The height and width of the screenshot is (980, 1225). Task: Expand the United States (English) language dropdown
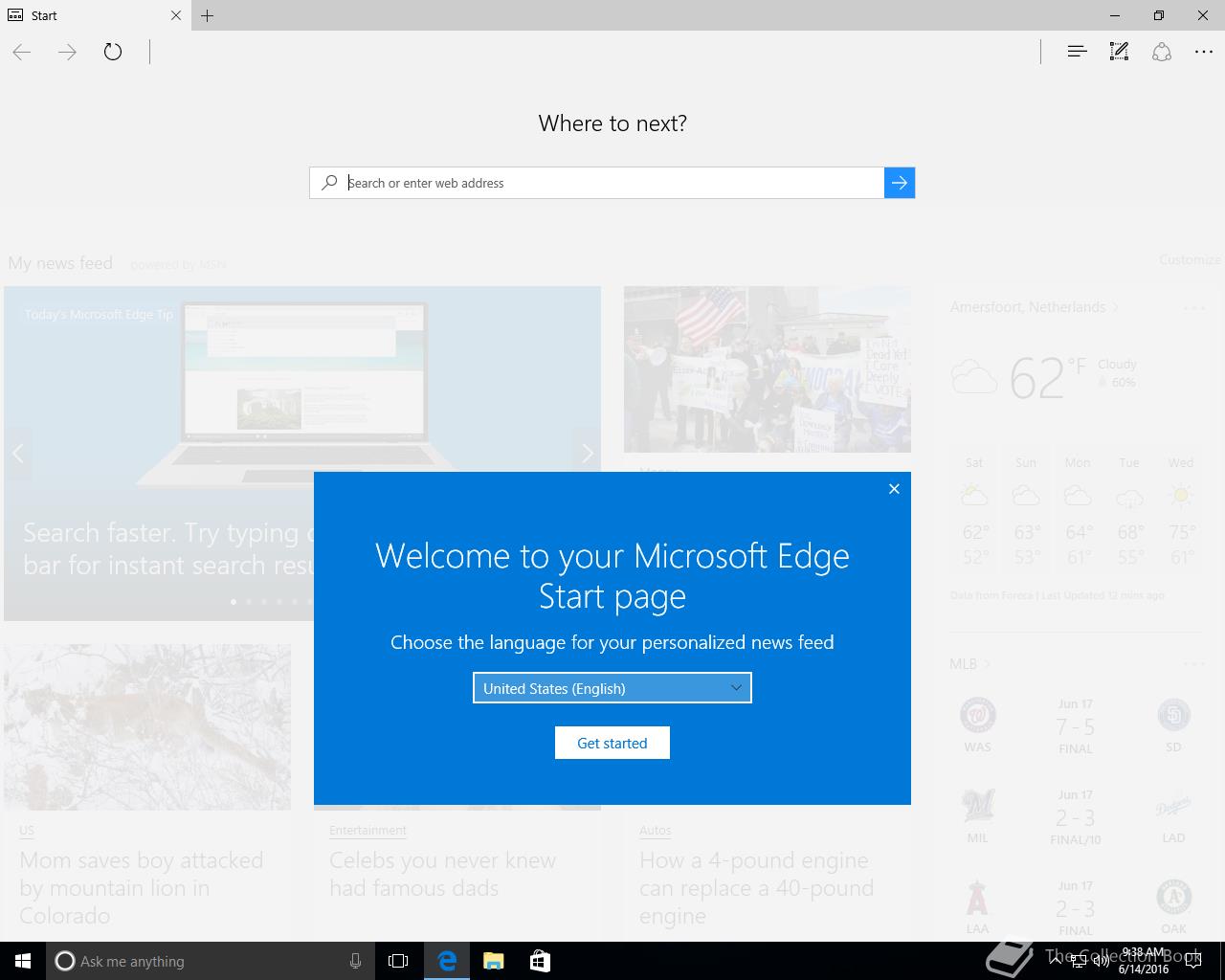612,688
